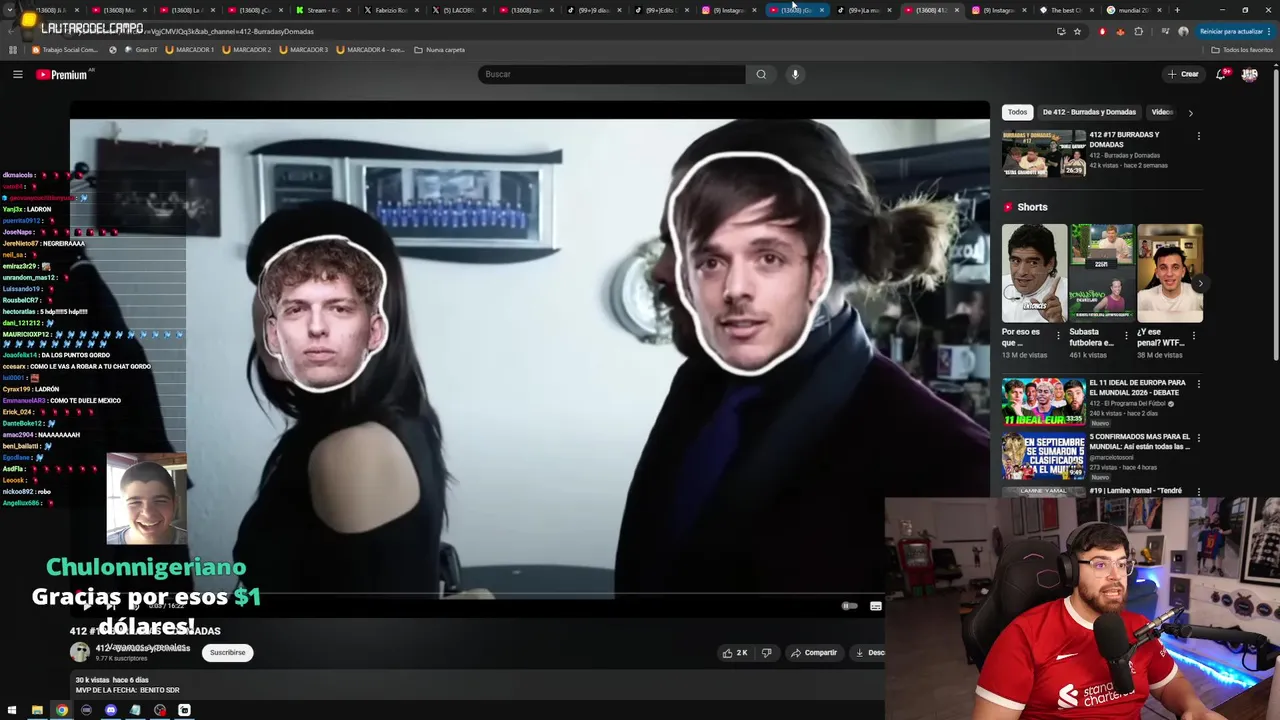Open options for '5 CONFIRMADOS MAS PARA EL' video

[x=1198, y=438]
